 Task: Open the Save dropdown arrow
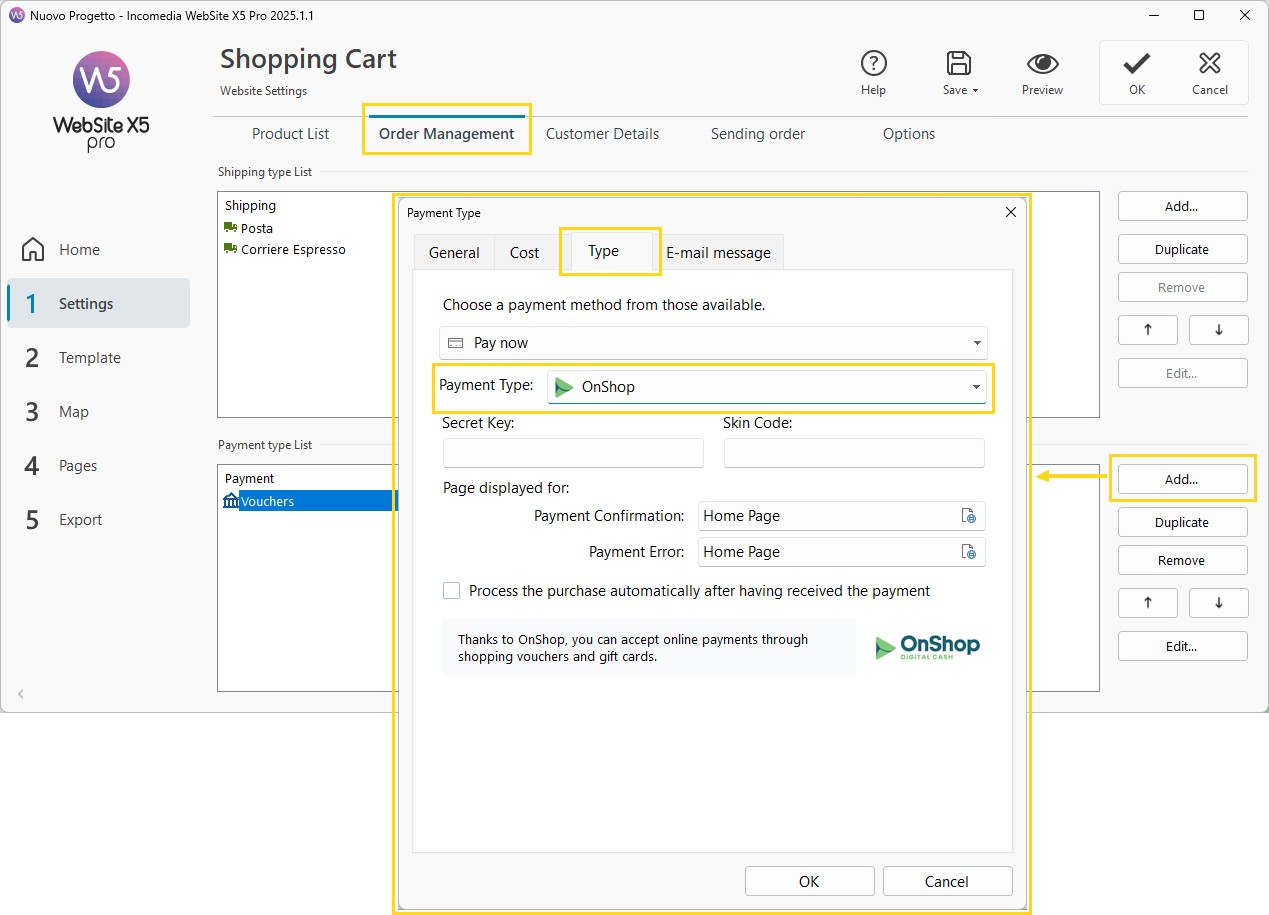[975, 90]
